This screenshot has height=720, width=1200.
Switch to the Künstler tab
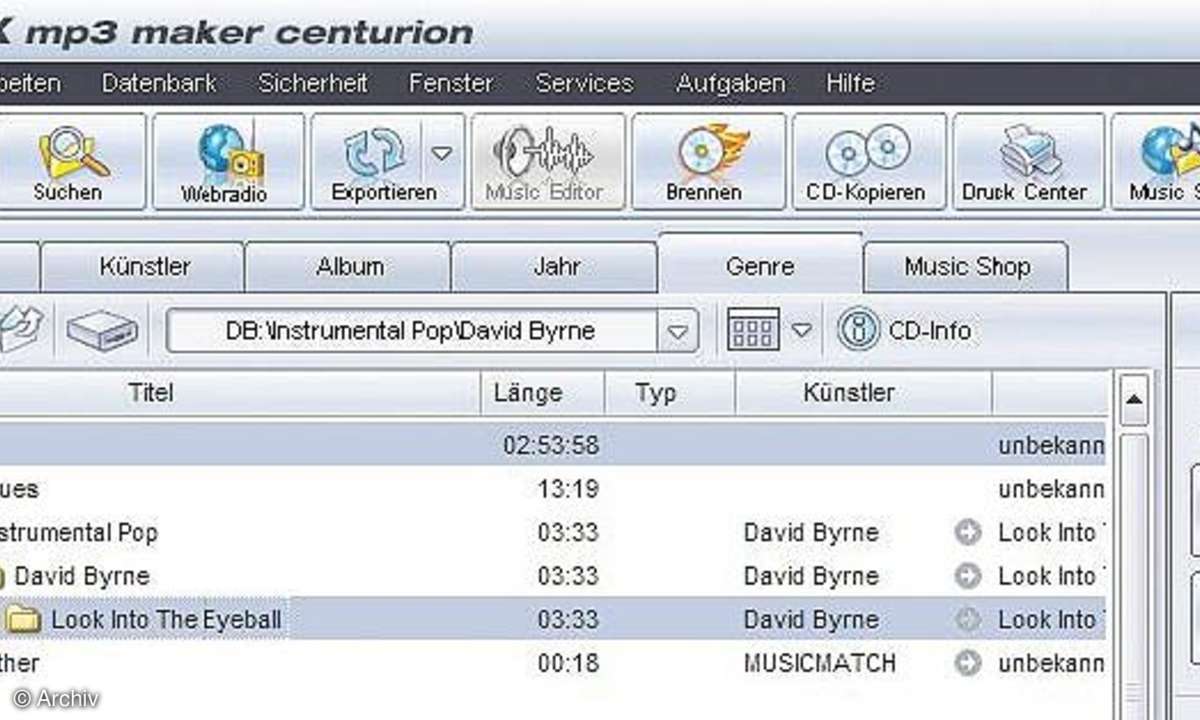pos(144,267)
